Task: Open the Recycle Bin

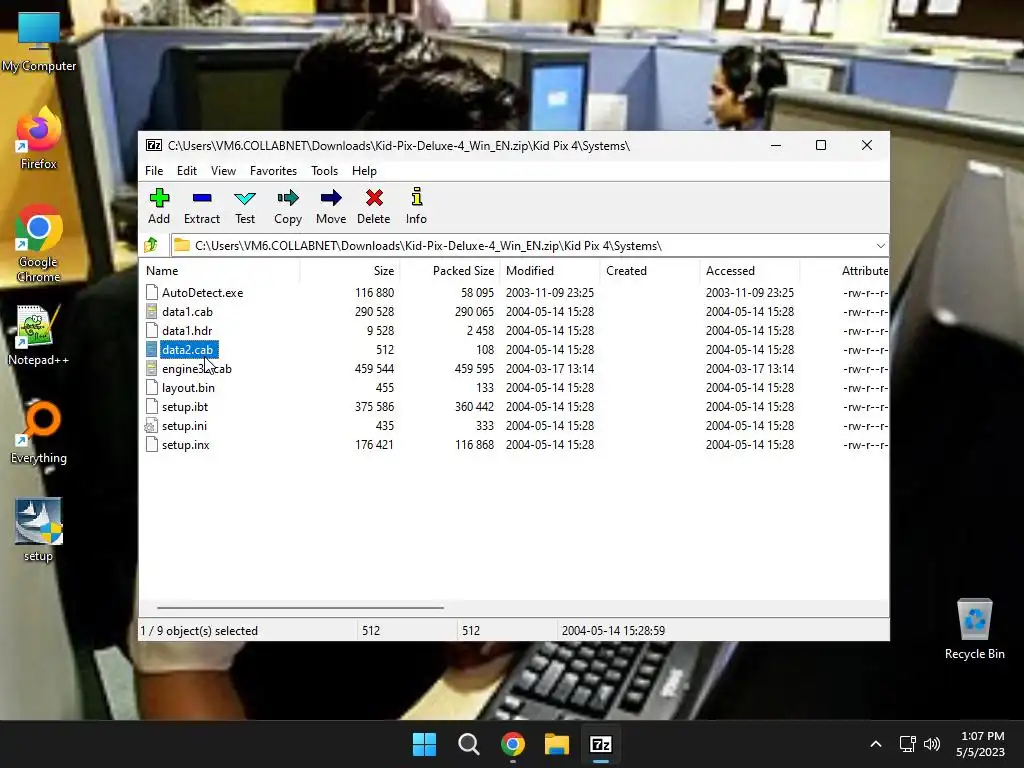Action: tap(974, 629)
